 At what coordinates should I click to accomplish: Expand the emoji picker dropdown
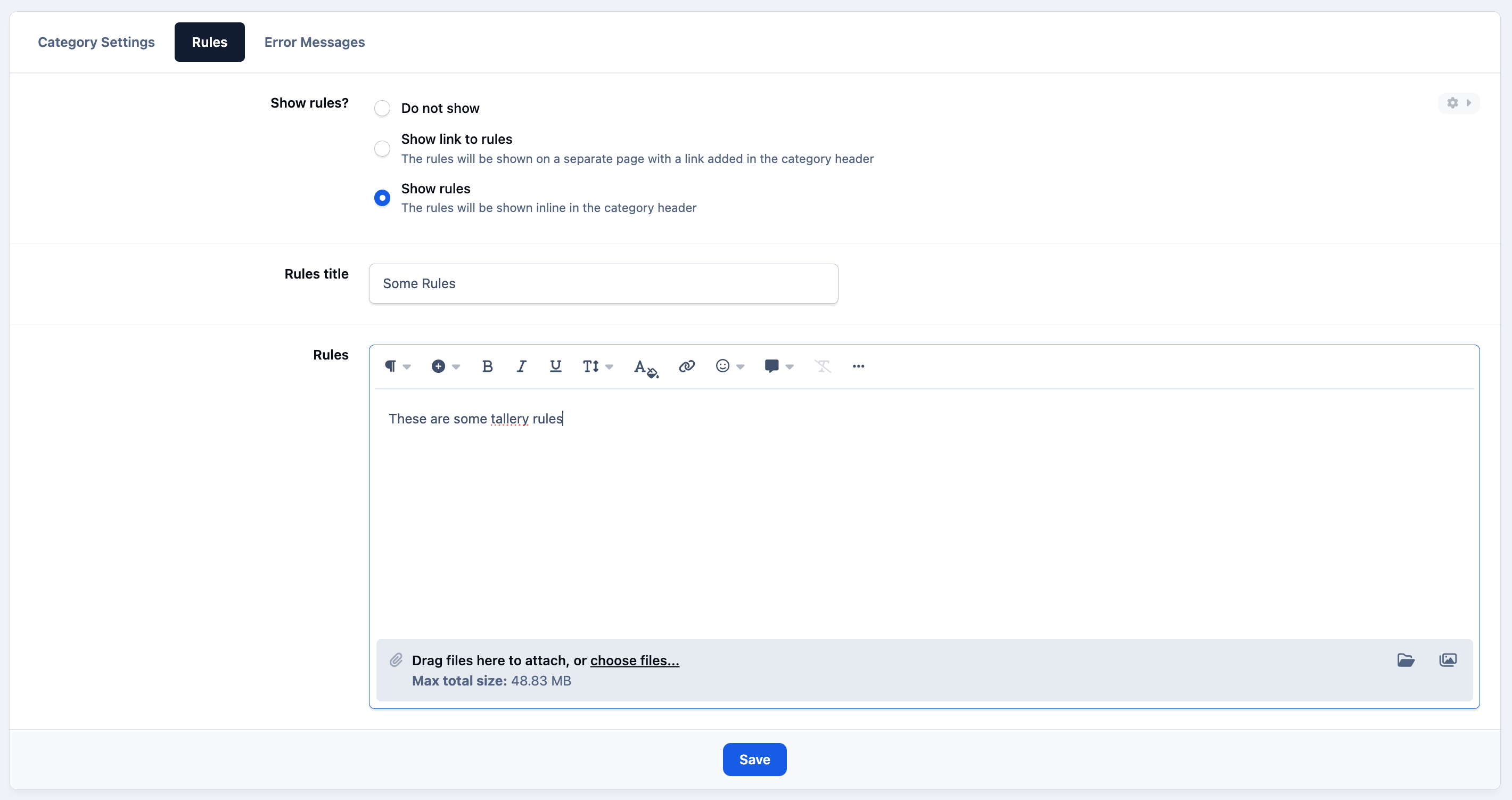tap(729, 366)
